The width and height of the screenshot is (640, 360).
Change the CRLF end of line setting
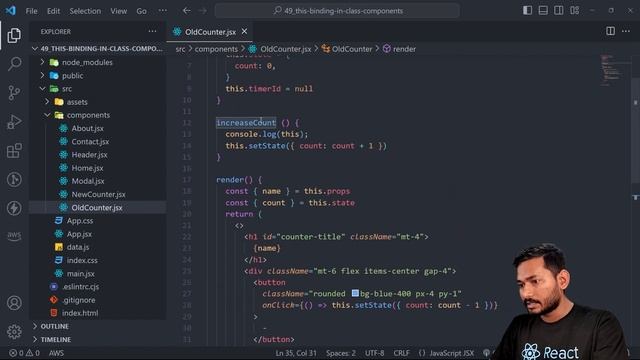click(401, 353)
